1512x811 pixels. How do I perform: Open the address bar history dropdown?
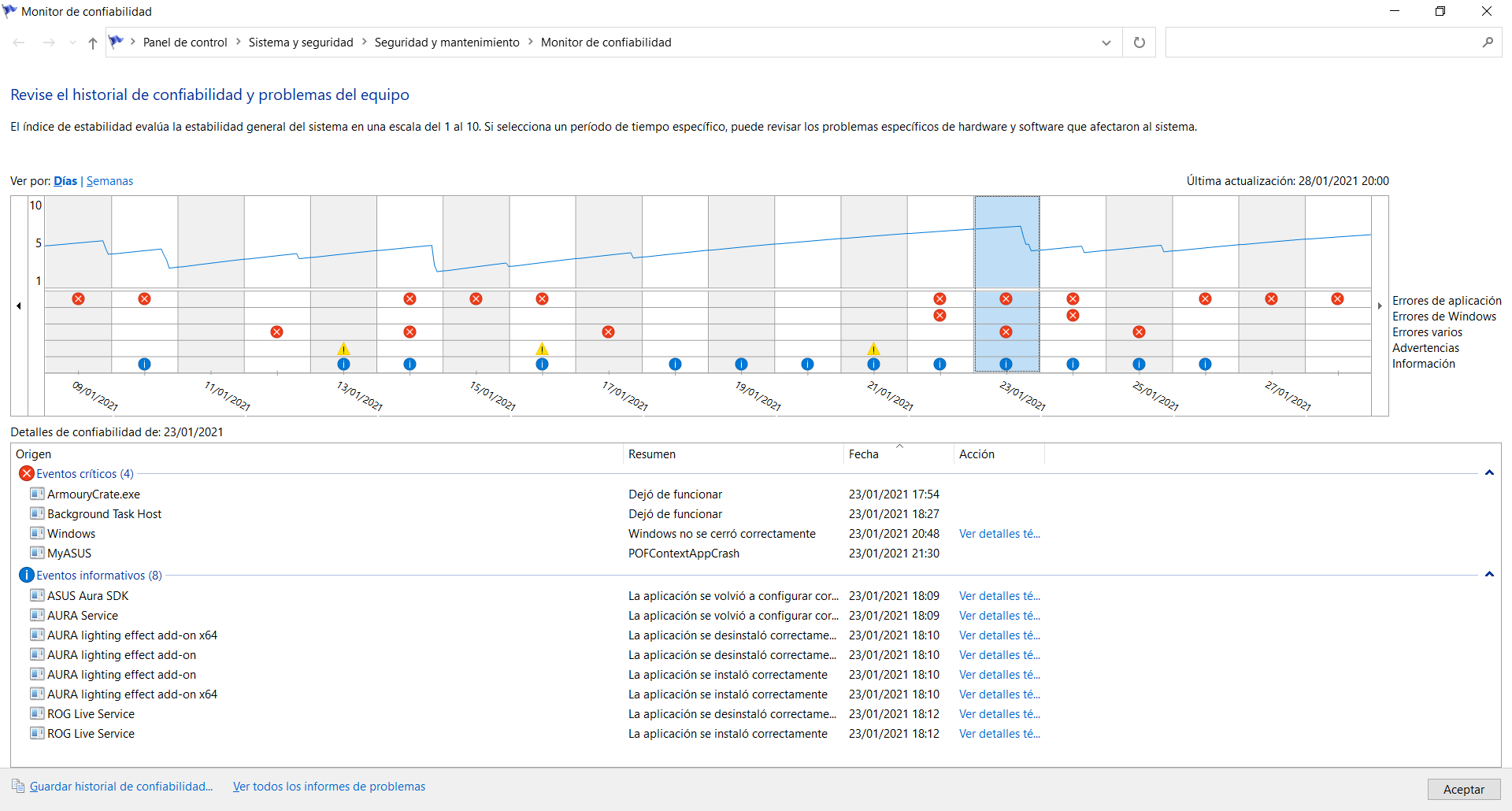click(x=1106, y=43)
